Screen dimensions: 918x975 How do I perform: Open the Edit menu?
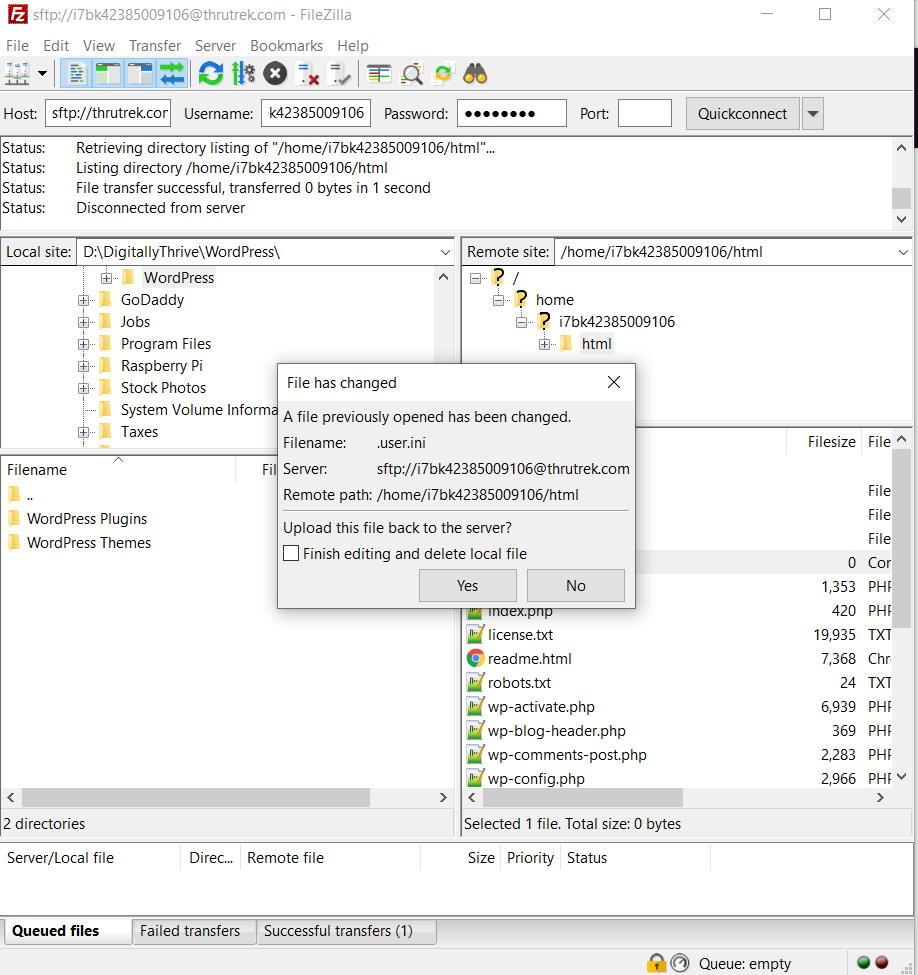click(x=56, y=46)
